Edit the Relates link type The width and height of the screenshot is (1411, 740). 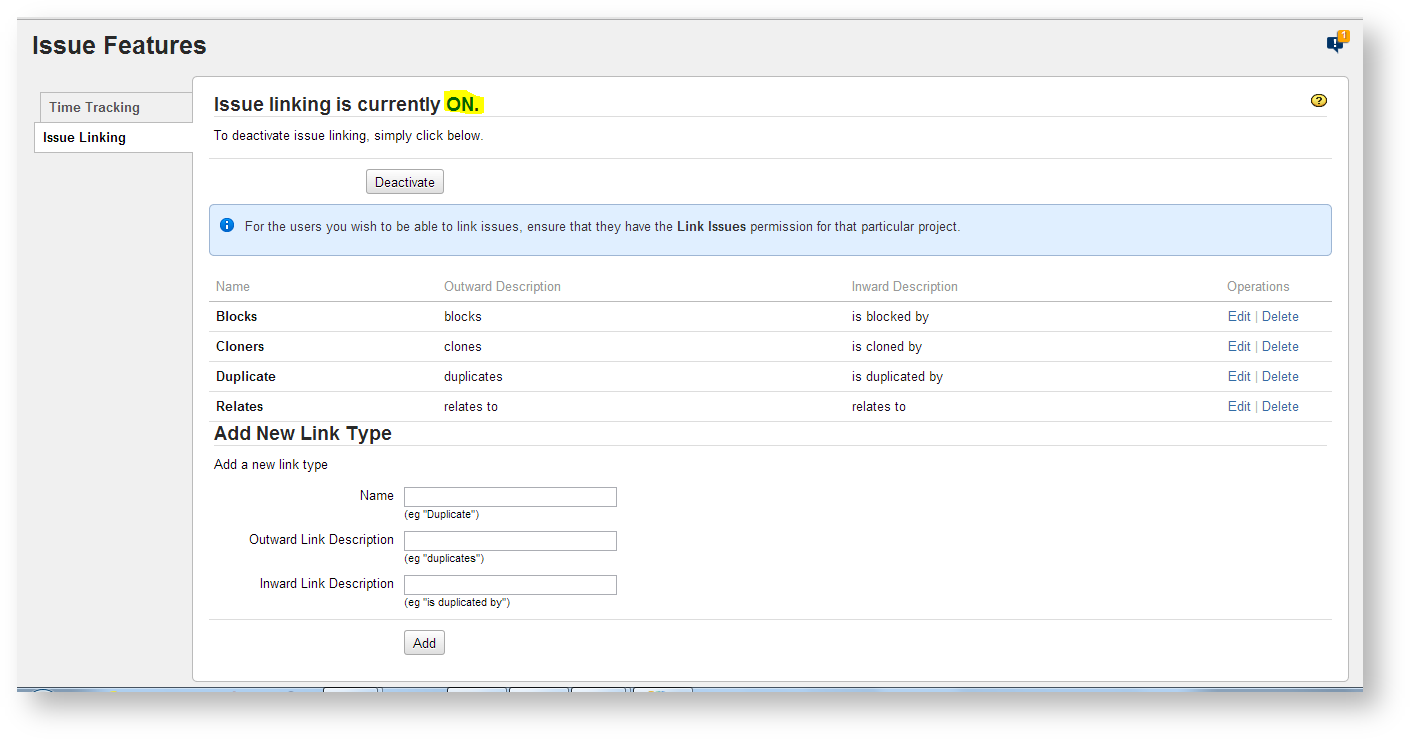(1238, 406)
